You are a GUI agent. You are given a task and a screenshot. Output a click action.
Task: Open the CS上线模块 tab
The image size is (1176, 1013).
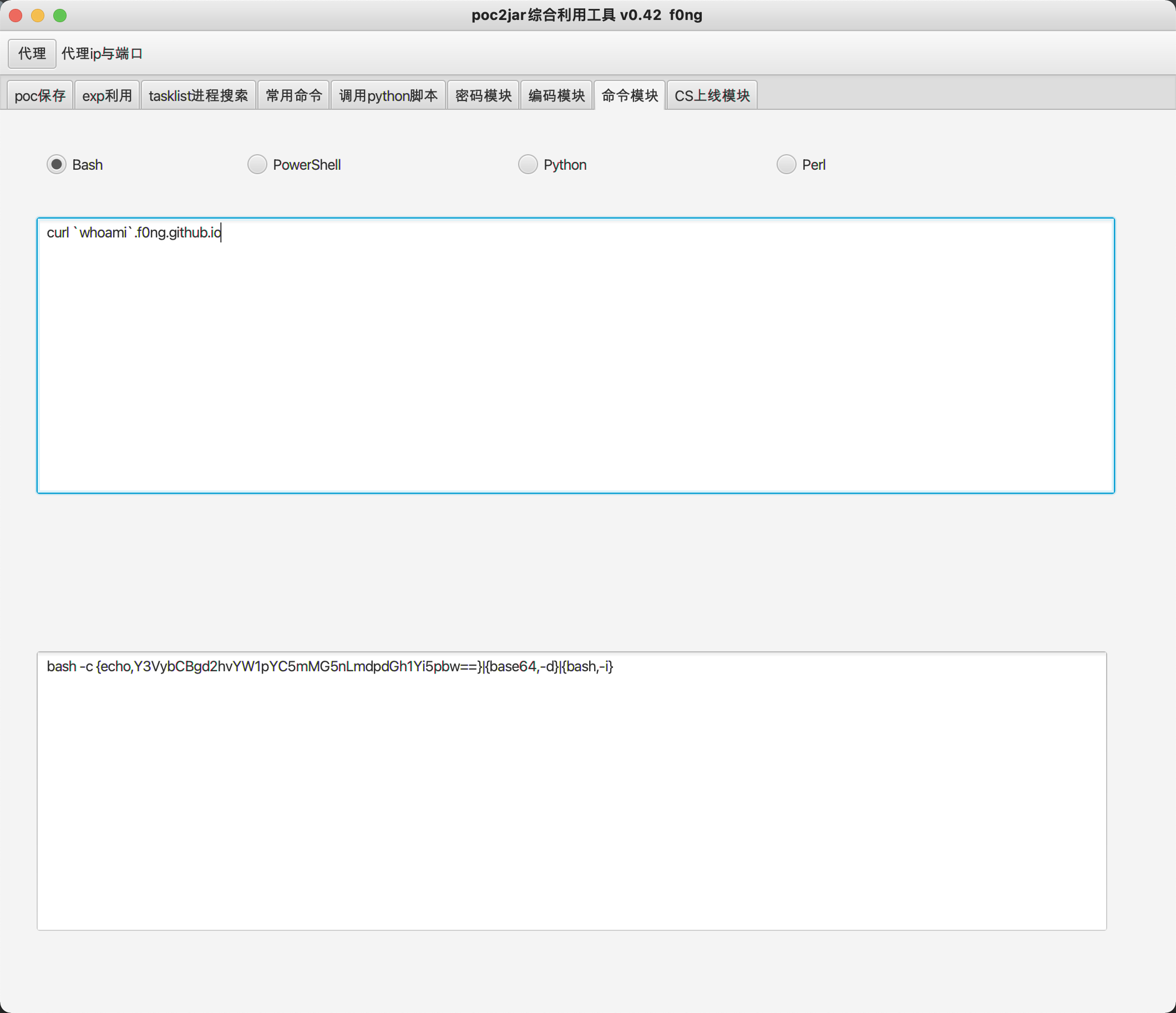pos(712,95)
